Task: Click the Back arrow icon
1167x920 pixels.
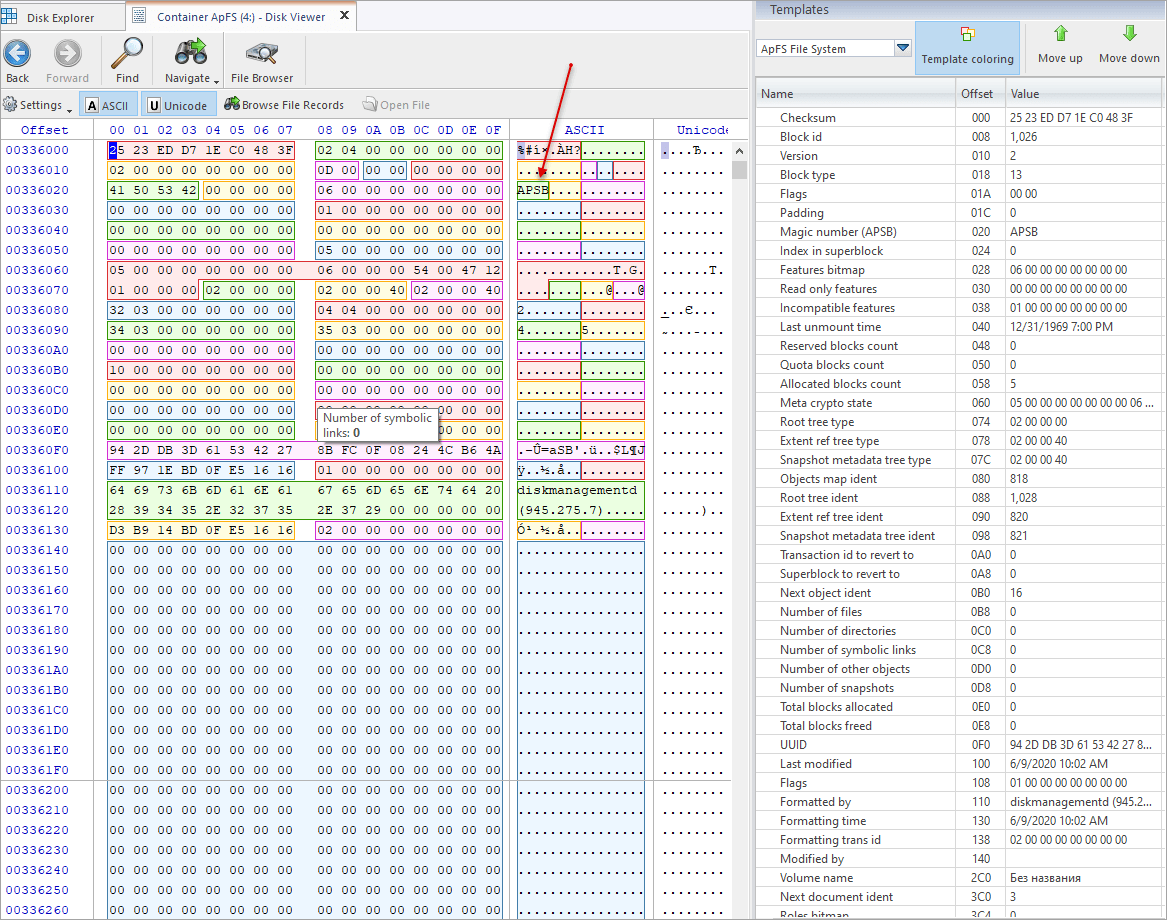Action: pyautogui.click(x=17, y=54)
